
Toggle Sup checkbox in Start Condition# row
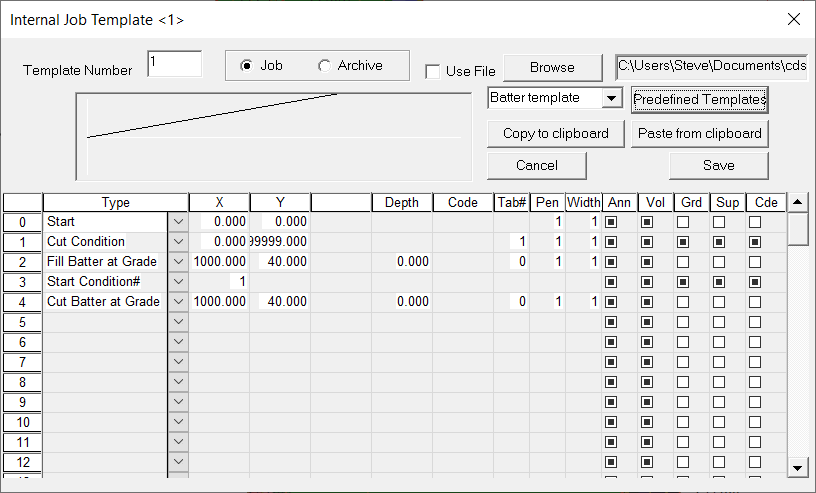coord(719,281)
